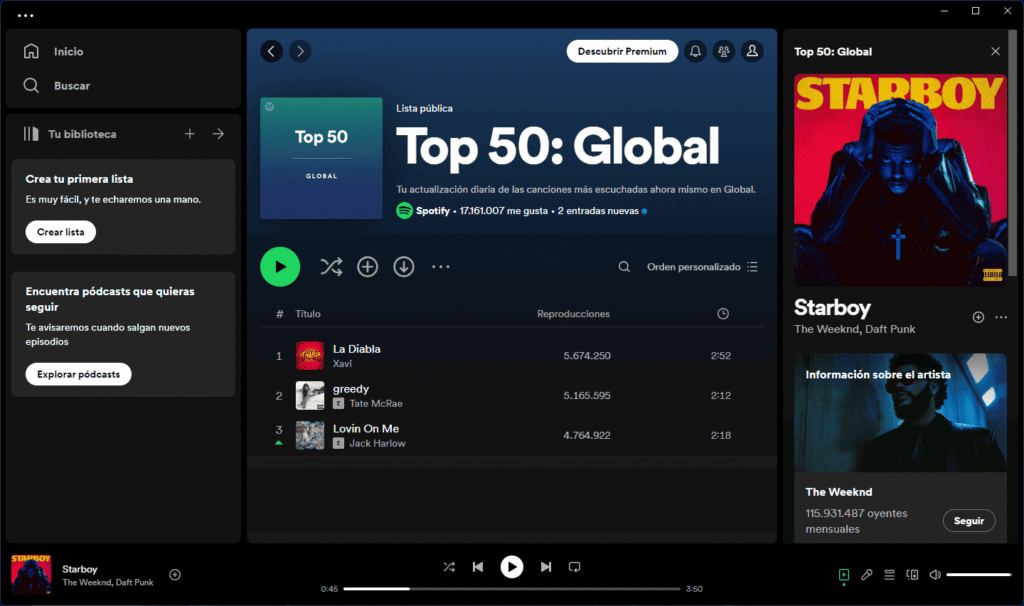Add playlist to library plus icon
1024x606 pixels.
pos(368,266)
